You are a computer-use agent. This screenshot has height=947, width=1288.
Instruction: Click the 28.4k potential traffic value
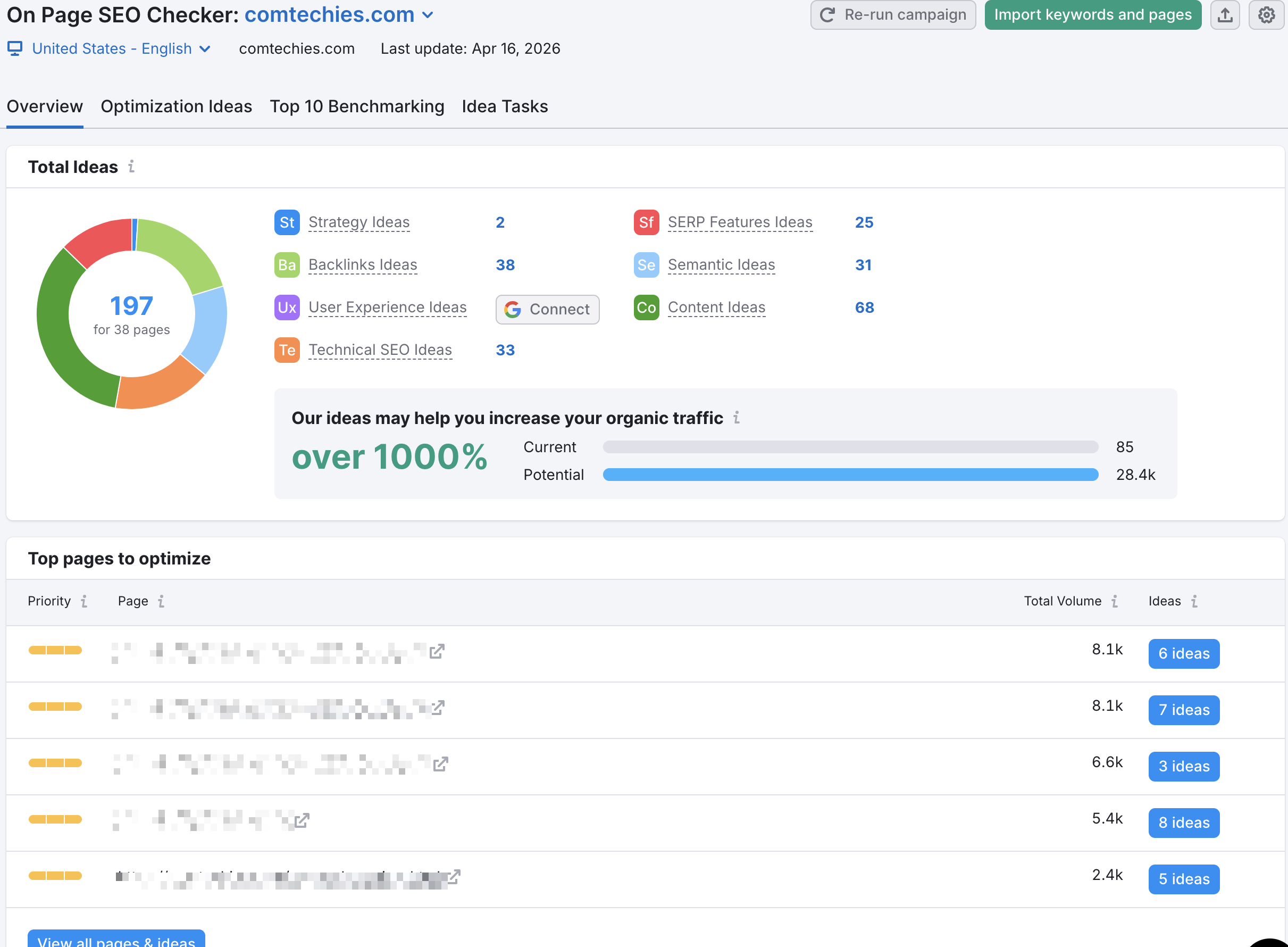1135,475
